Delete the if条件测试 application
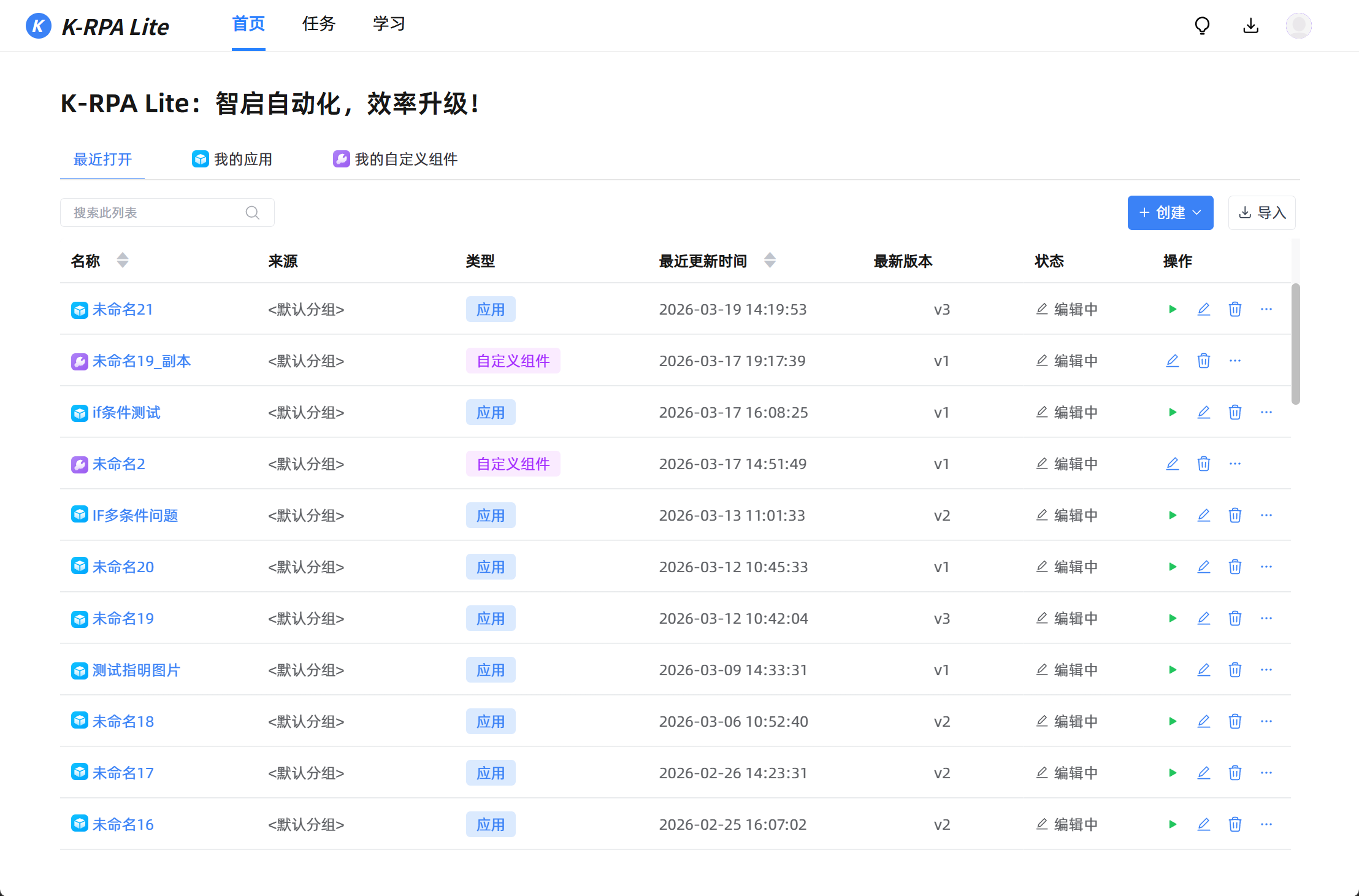Image resolution: width=1359 pixels, height=896 pixels. coord(1235,412)
